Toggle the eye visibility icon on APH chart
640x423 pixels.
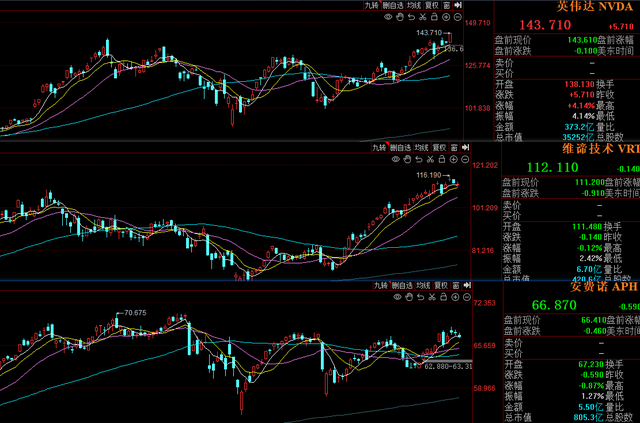tap(397, 297)
